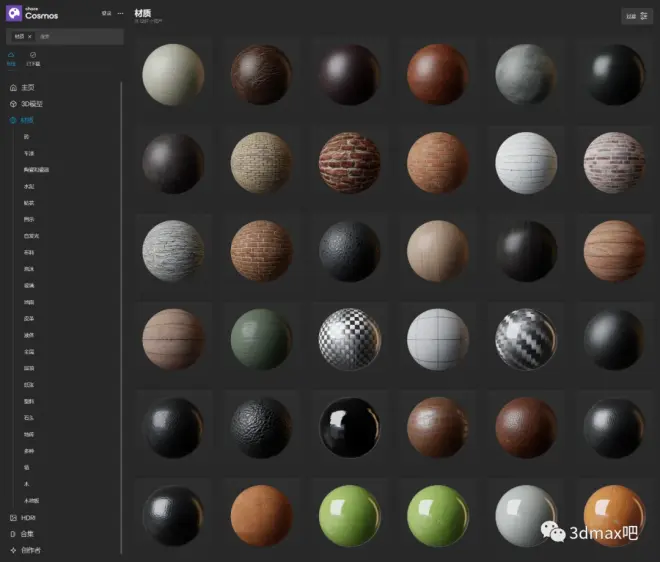This screenshot has height=562, width=660.
Task: Open the 合集 collections section
Action: pos(27,534)
